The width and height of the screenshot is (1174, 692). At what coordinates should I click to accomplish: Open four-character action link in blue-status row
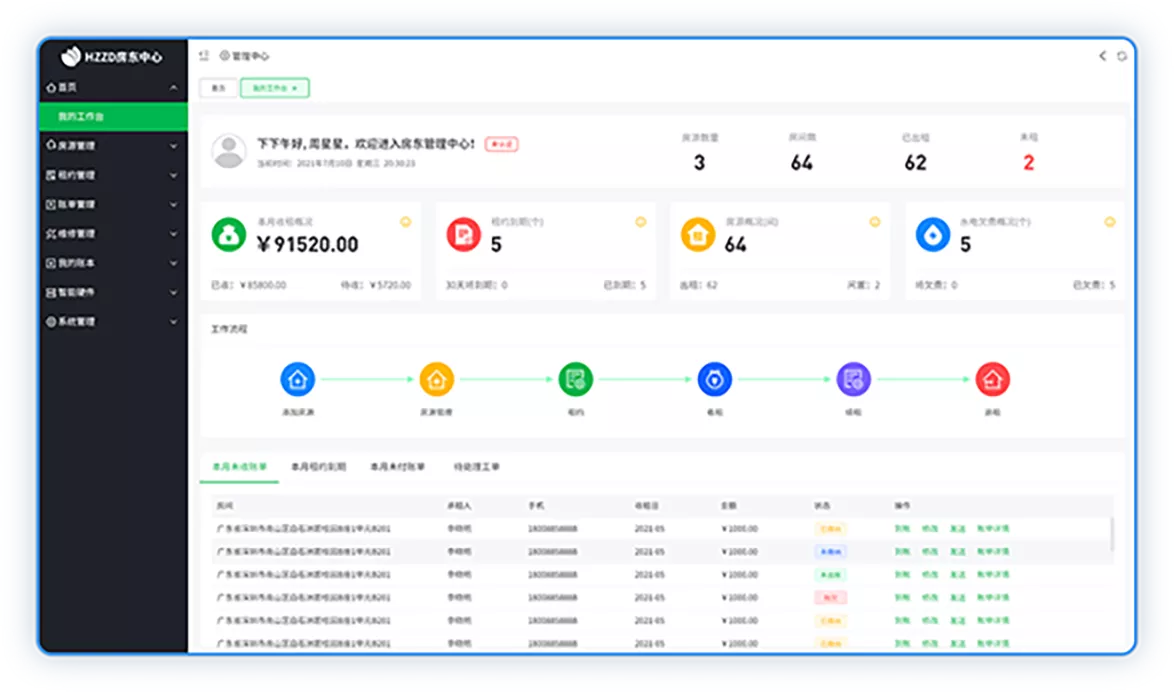993,551
